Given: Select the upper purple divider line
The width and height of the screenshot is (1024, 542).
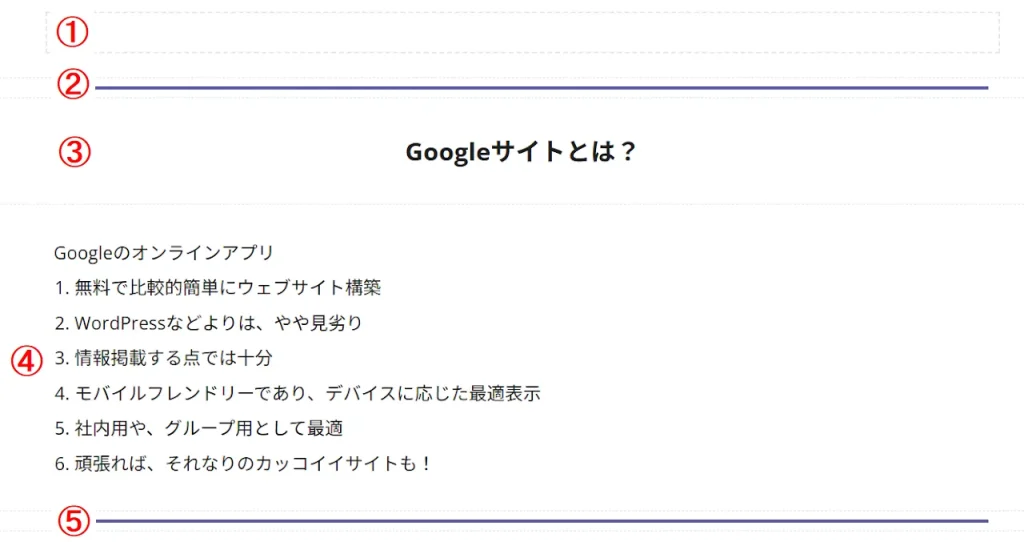Looking at the screenshot, I should point(540,88).
